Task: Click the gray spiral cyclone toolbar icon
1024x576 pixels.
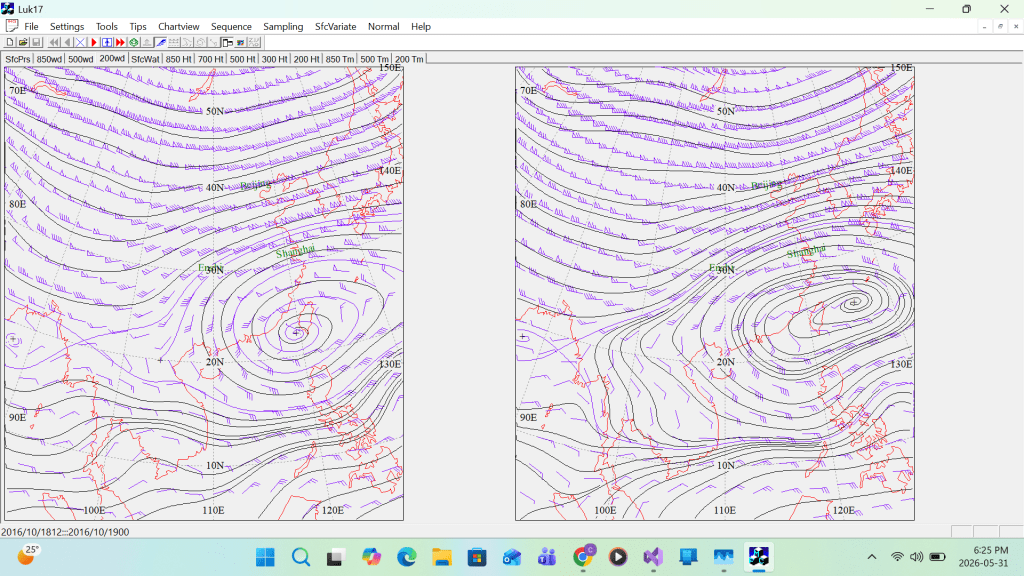Action: point(200,42)
